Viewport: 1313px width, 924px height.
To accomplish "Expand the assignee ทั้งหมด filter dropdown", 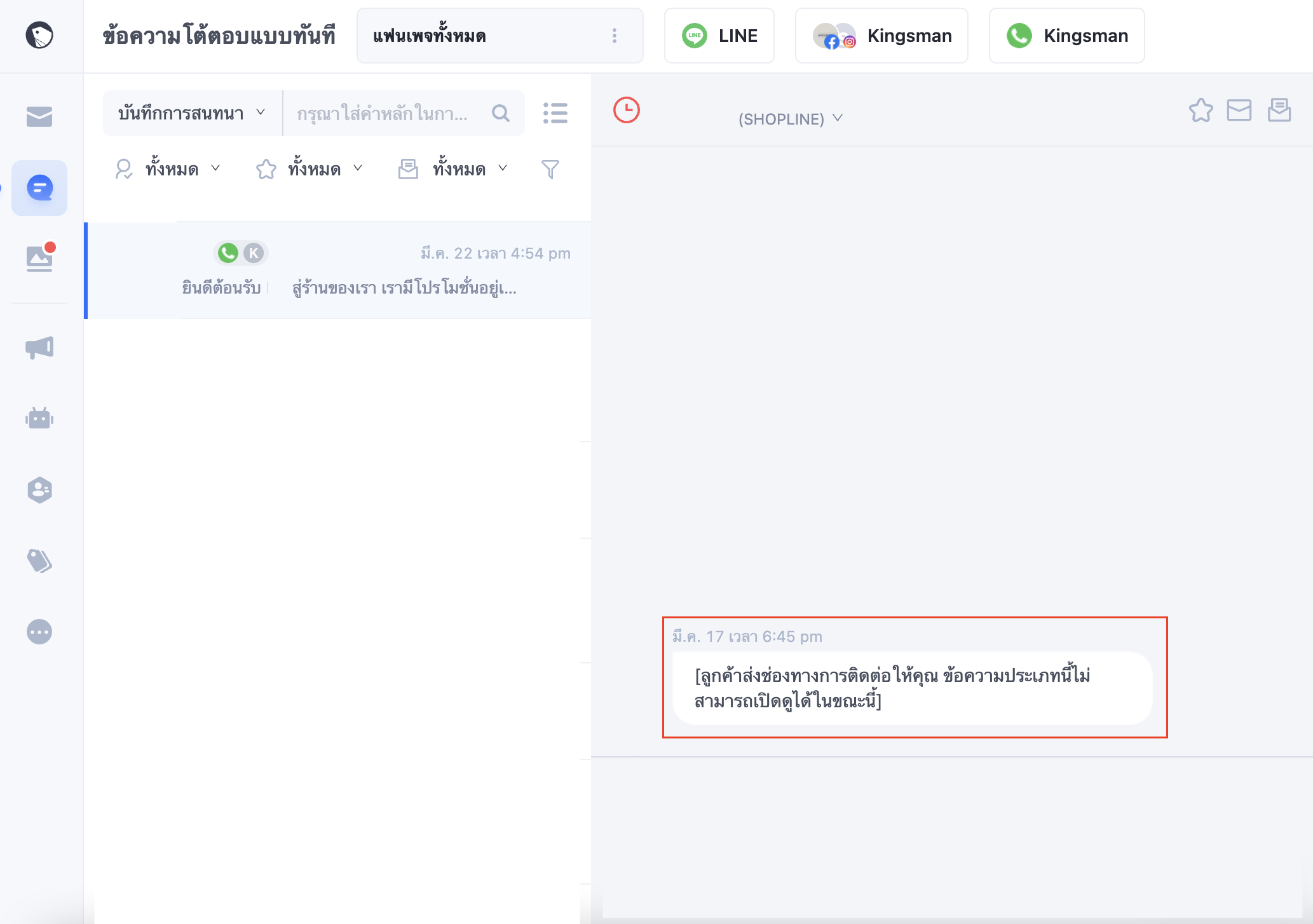I will point(168,169).
